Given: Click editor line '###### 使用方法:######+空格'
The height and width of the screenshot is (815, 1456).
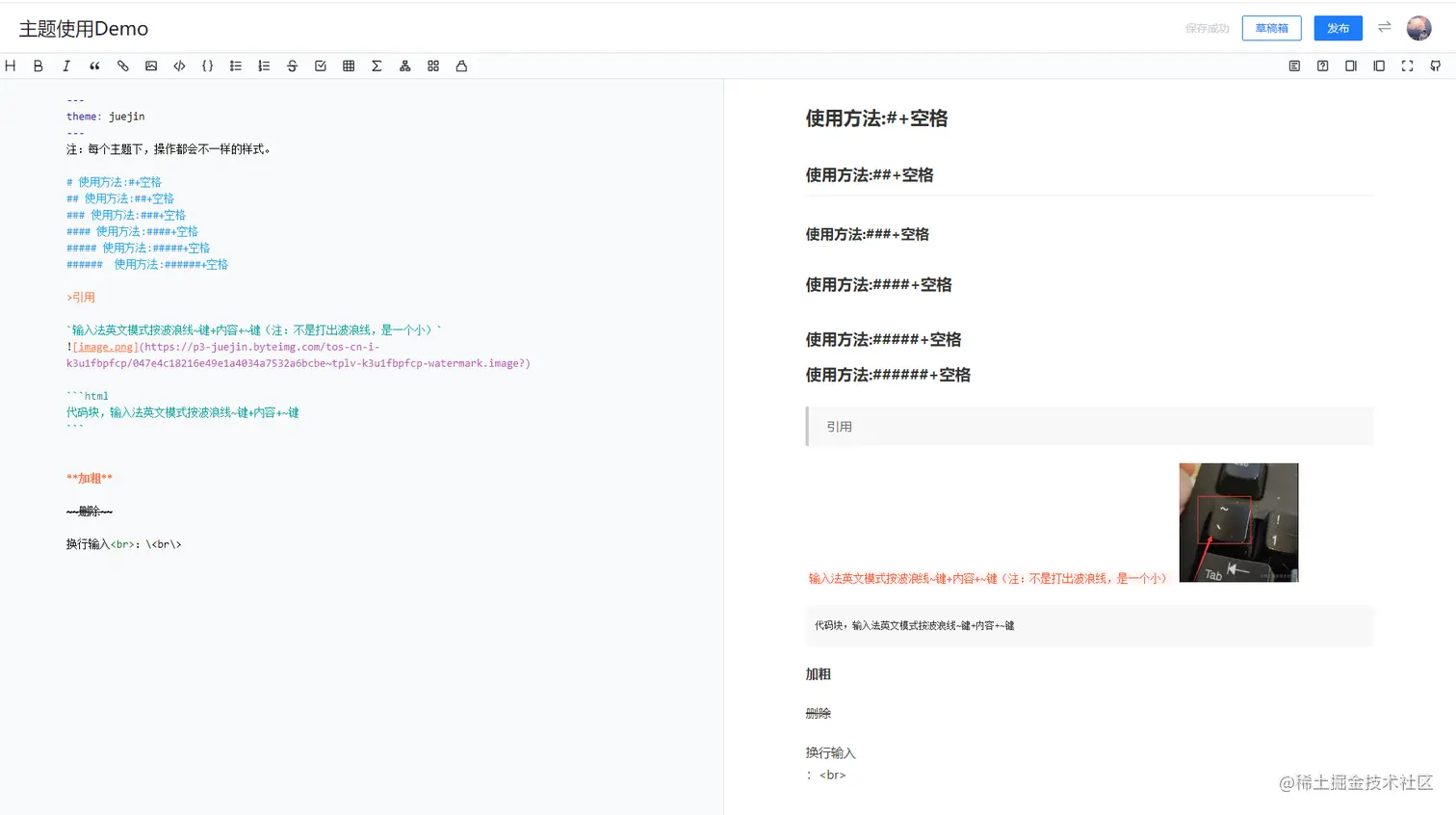Looking at the screenshot, I should tap(147, 264).
